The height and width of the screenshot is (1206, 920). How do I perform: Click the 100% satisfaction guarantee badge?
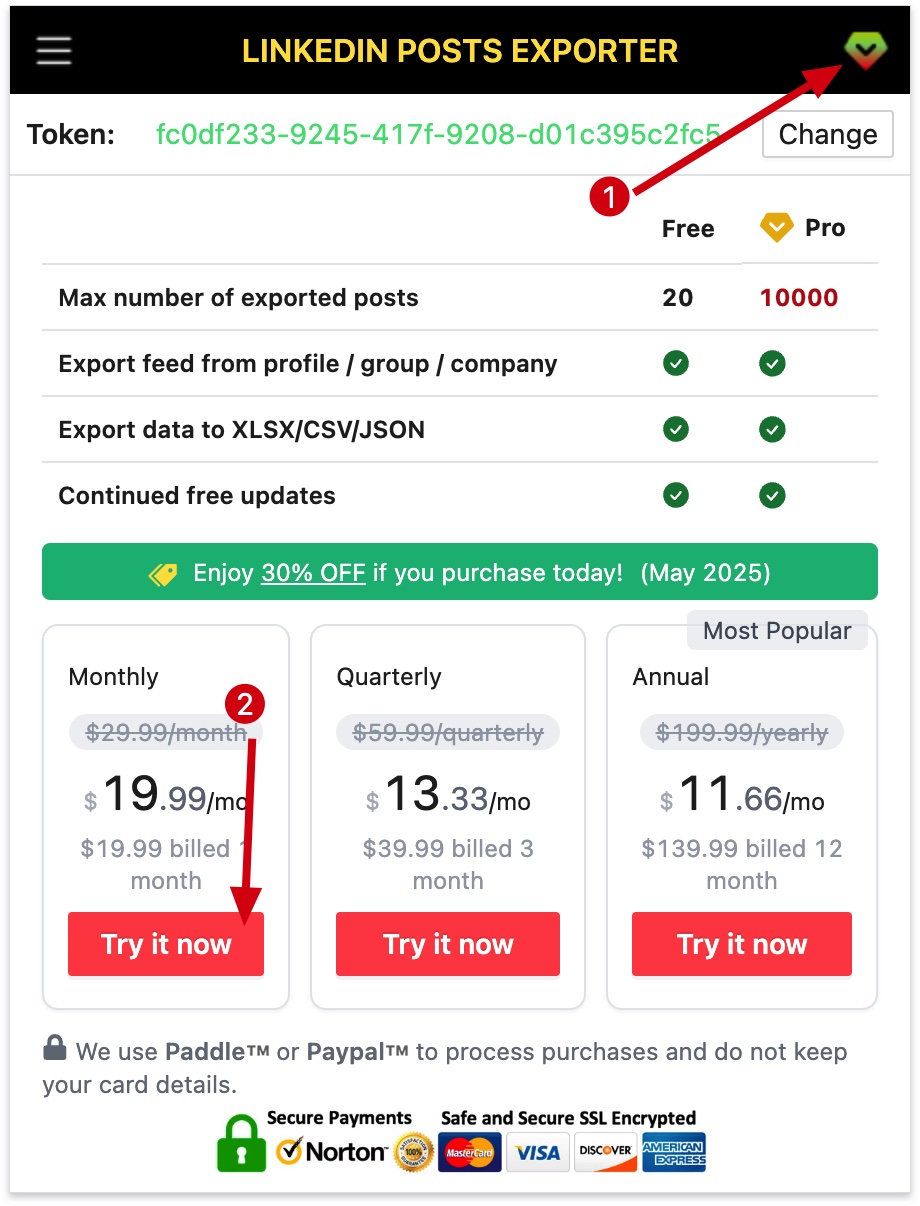coord(415,1153)
